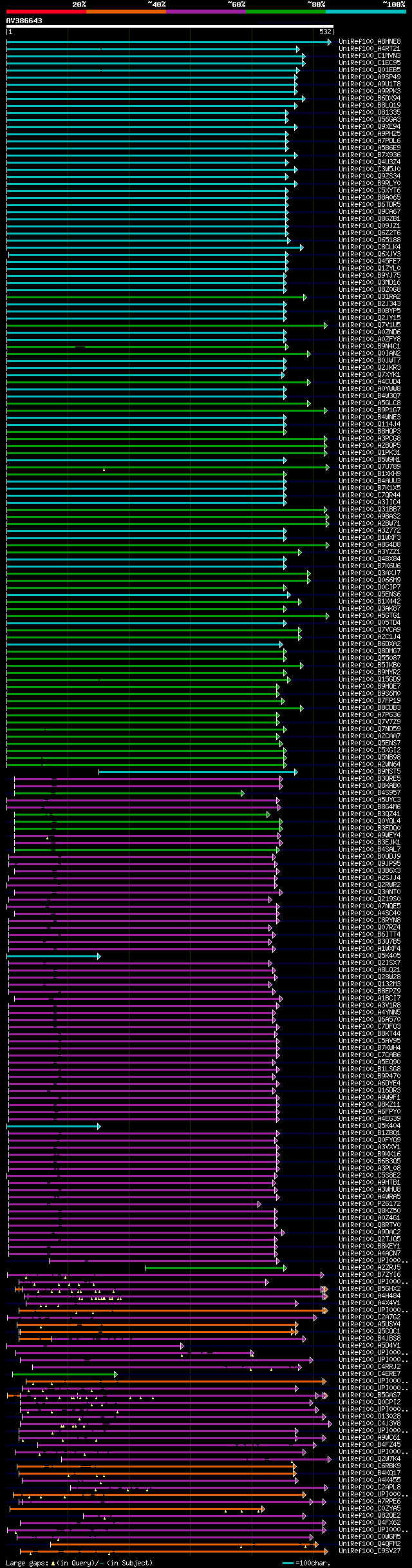Select the UniRef100_C9SV27 label
Image resolution: width=412 pixels, height=1568 pixels.
coord(370,1551)
